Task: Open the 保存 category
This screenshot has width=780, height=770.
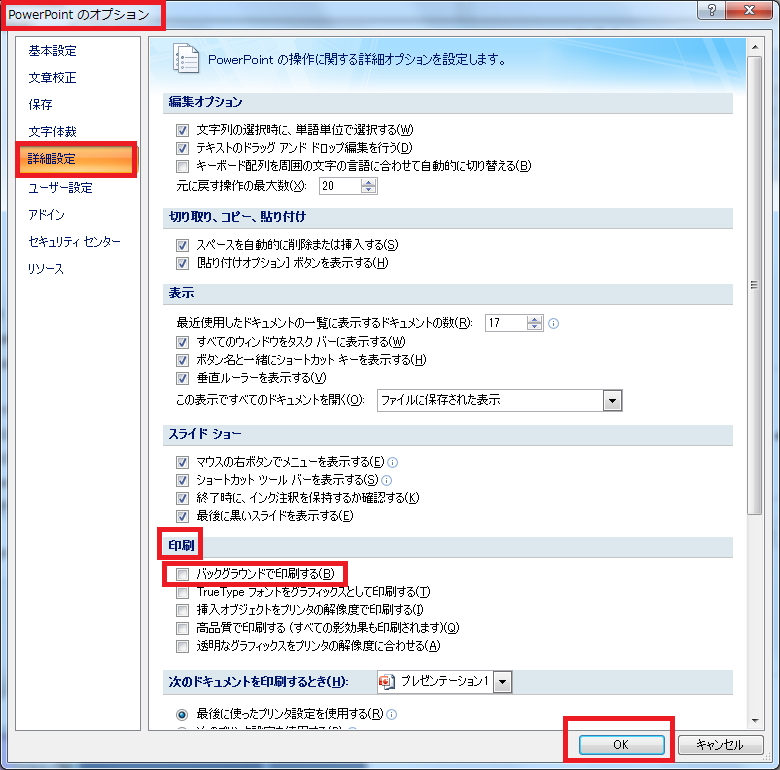Action: click(40, 104)
